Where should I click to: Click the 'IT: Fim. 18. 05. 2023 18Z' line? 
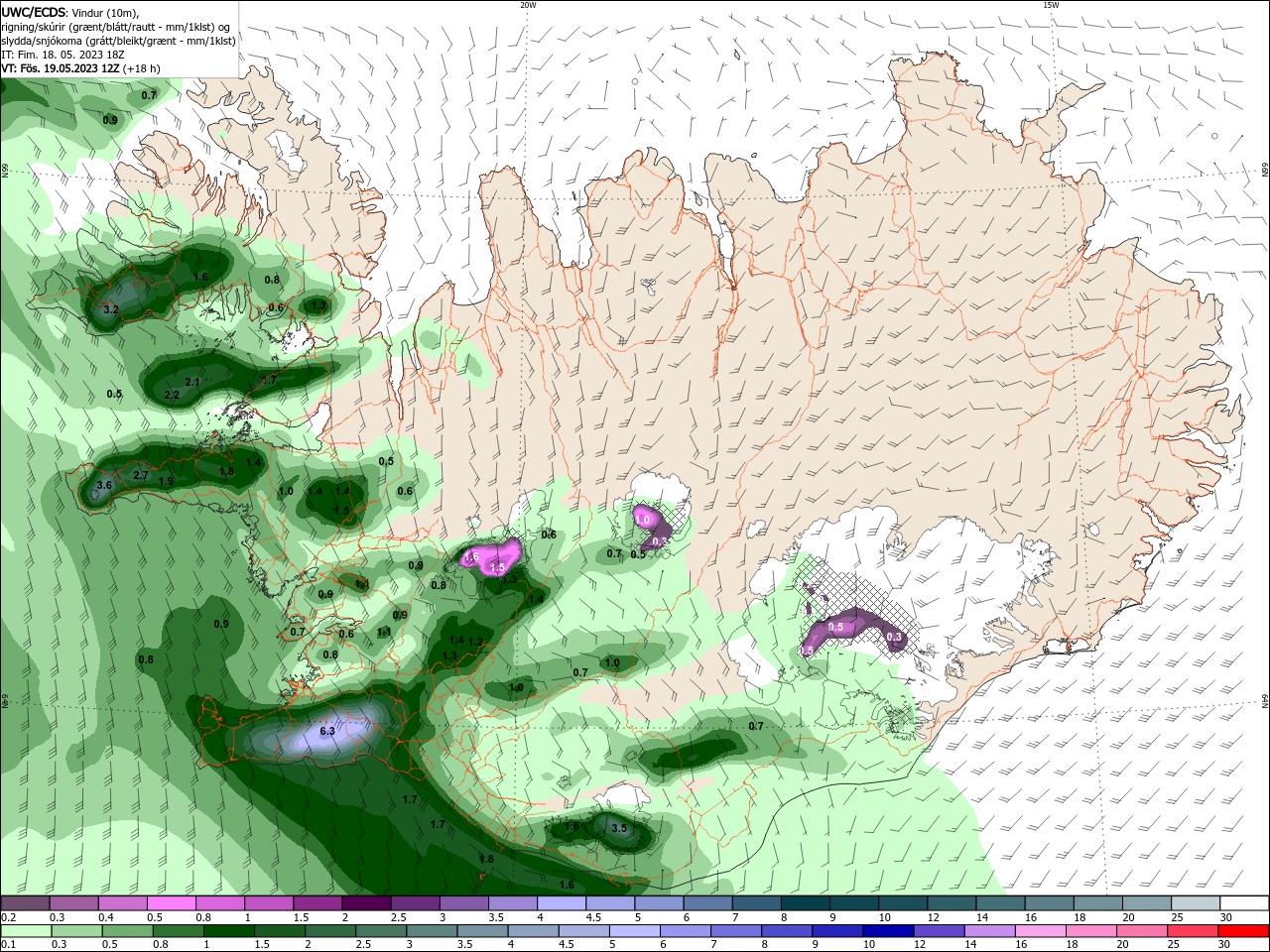pyautogui.click(x=62, y=55)
